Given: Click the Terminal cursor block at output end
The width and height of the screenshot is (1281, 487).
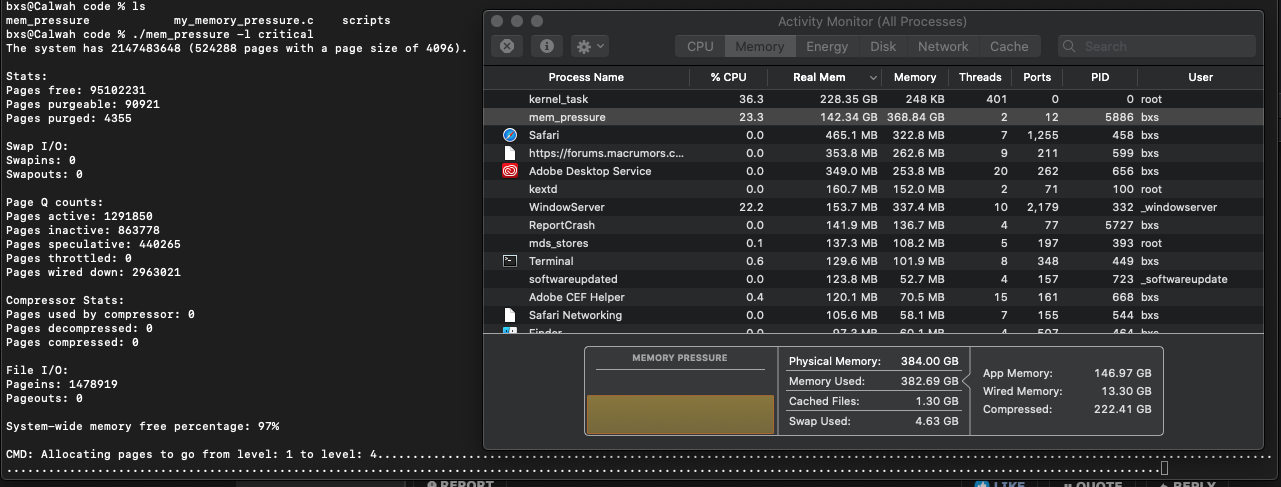Looking at the screenshot, I should (1164, 468).
